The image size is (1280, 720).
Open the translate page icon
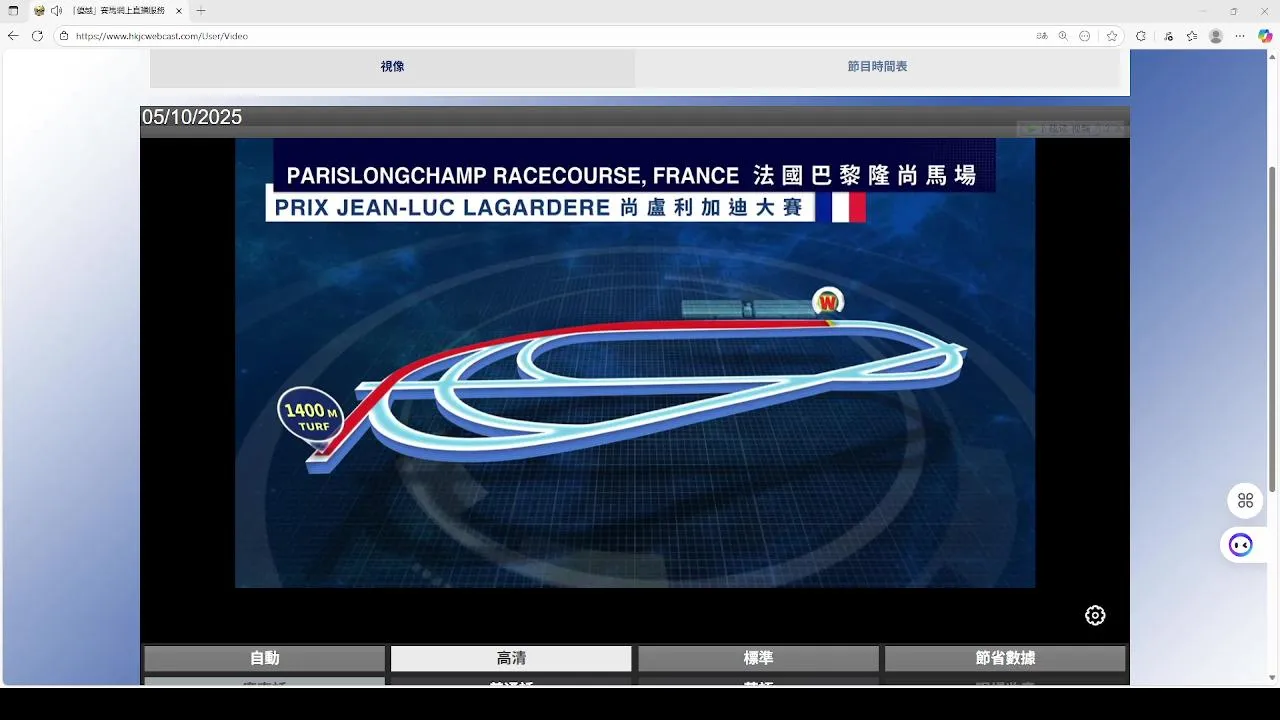1042,36
